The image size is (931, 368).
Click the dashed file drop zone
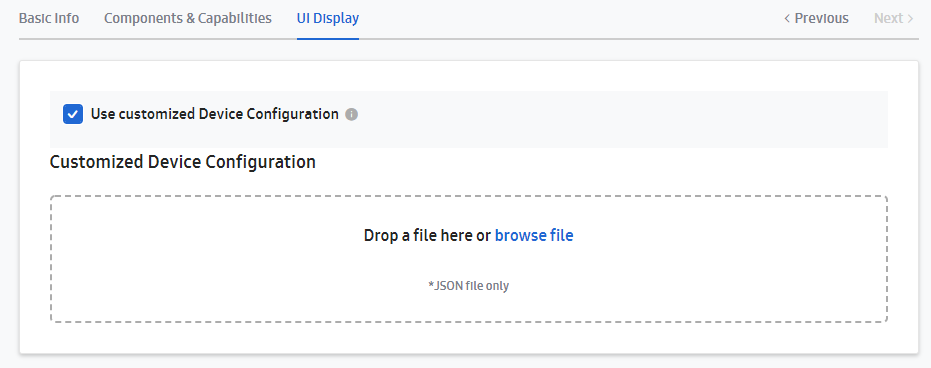468,259
